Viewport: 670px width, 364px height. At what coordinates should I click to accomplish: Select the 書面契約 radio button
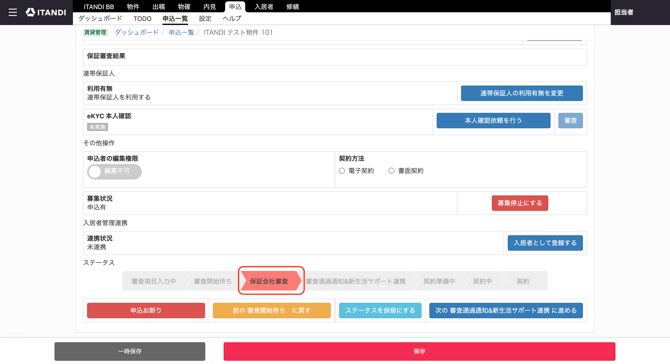click(x=391, y=170)
